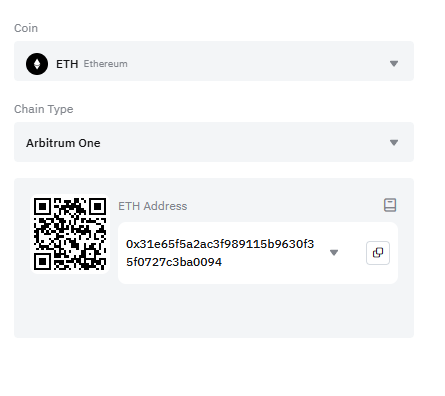The height and width of the screenshot is (396, 445).
Task: Copy the ETH deposit address
Action: (378, 253)
